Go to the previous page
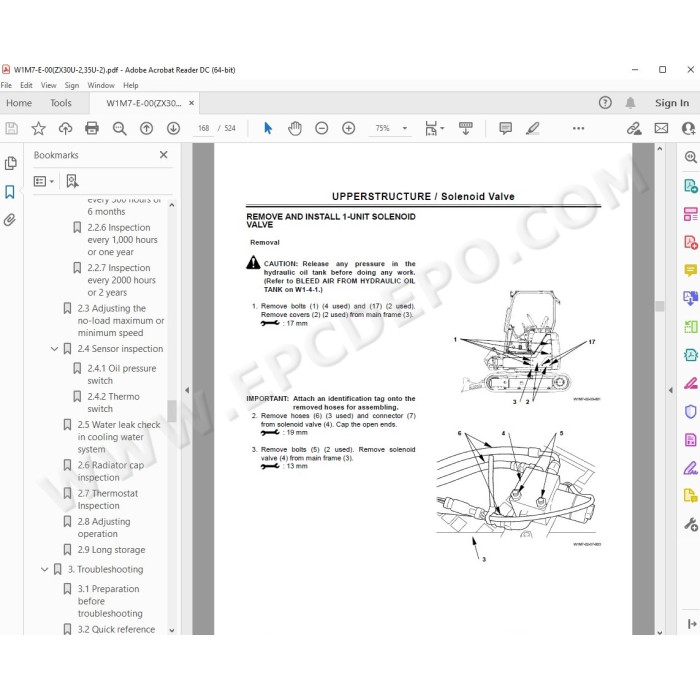700x700 pixels. pos(146,129)
